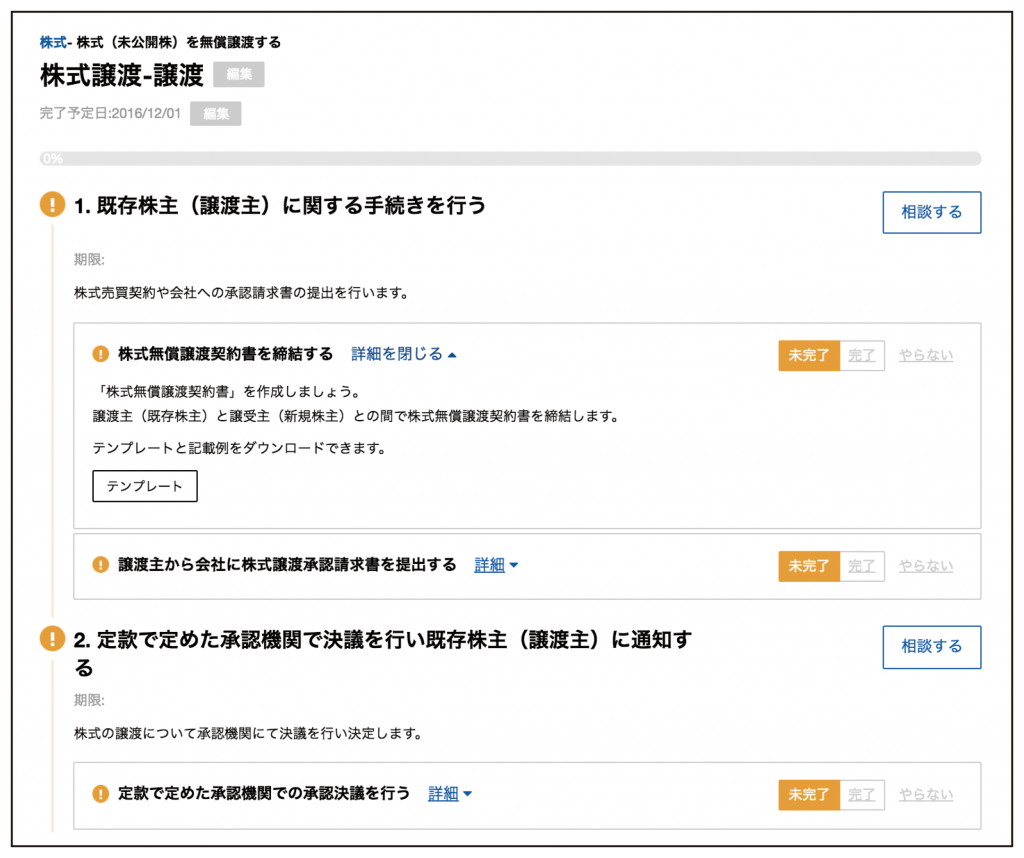The height and width of the screenshot is (858, 1024).
Task: Click 編集 button beside 株式譲渡-譲渡 title
Action: point(238,75)
